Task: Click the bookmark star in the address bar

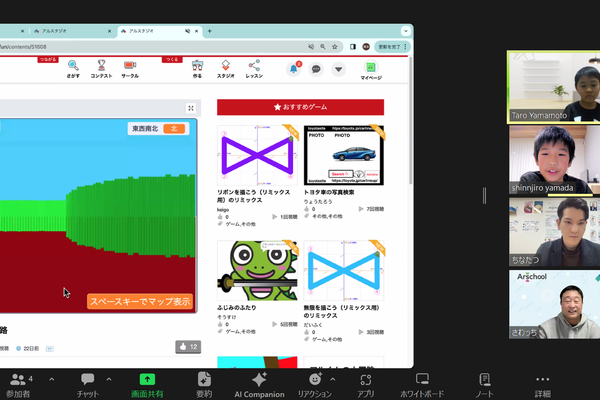Action: (335, 47)
